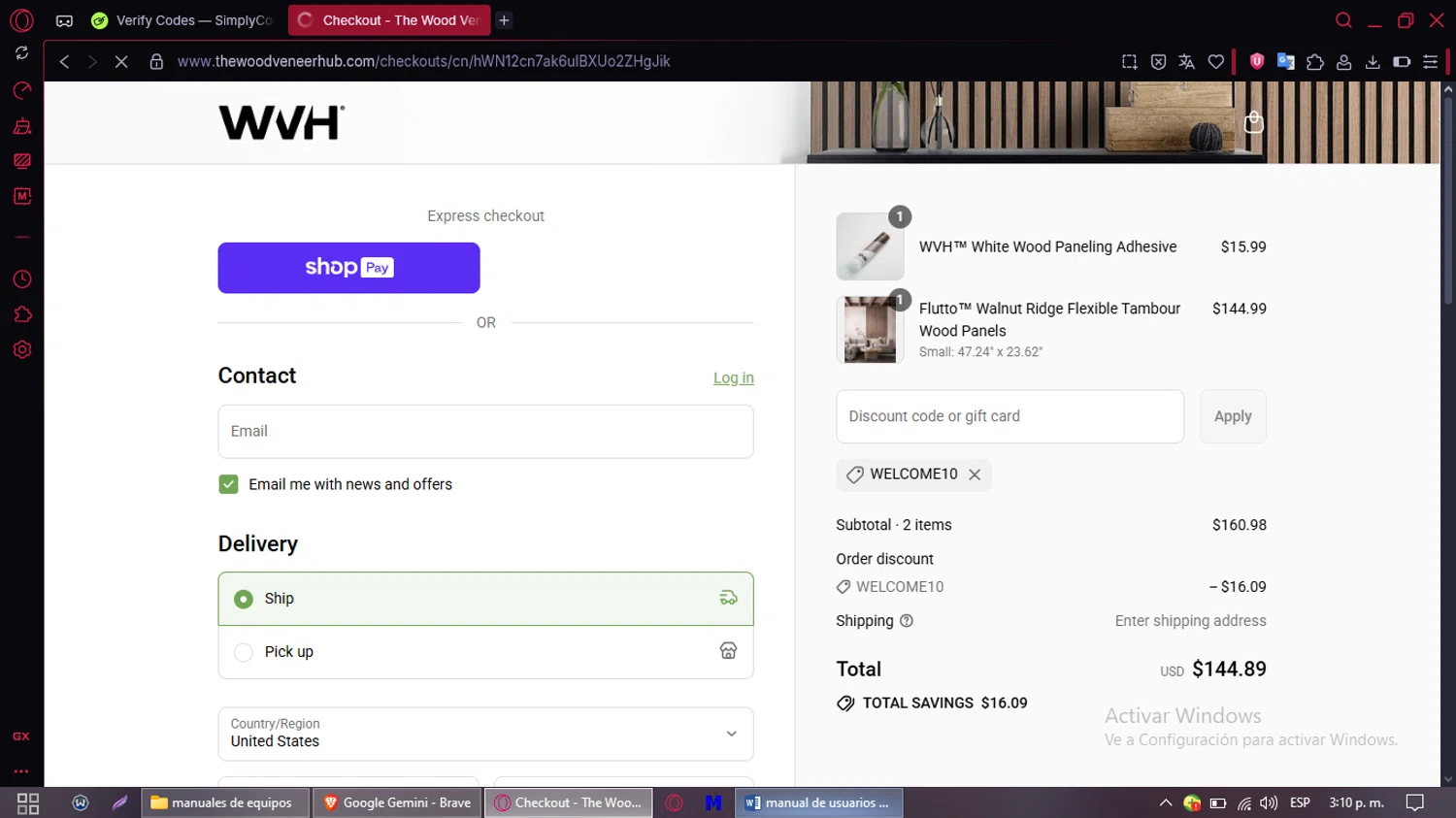
Task: Click the sync arrows icon below the Opera logo
Action: pyautogui.click(x=21, y=53)
